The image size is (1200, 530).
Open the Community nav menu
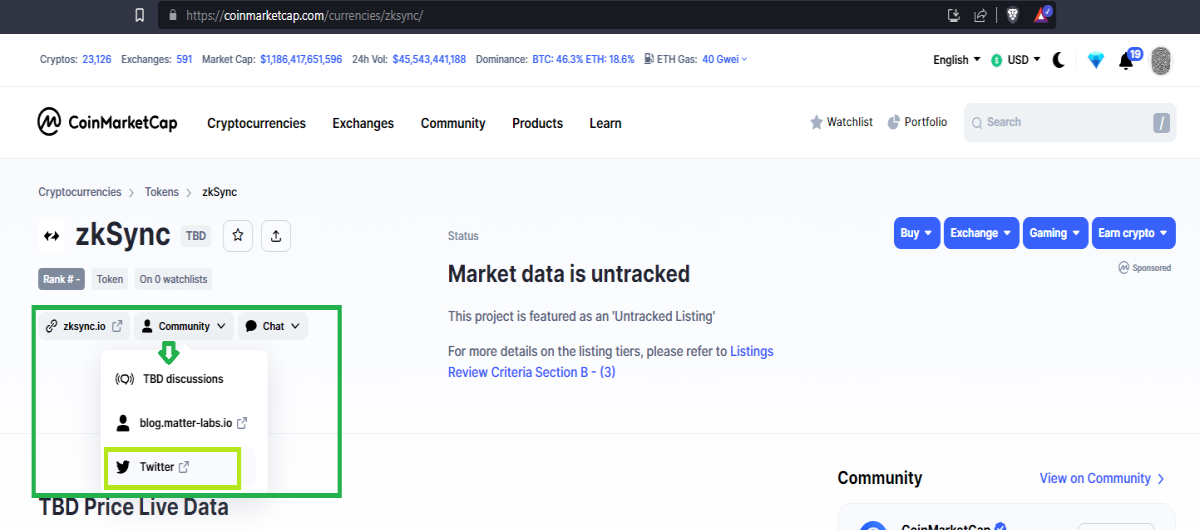[x=453, y=124]
